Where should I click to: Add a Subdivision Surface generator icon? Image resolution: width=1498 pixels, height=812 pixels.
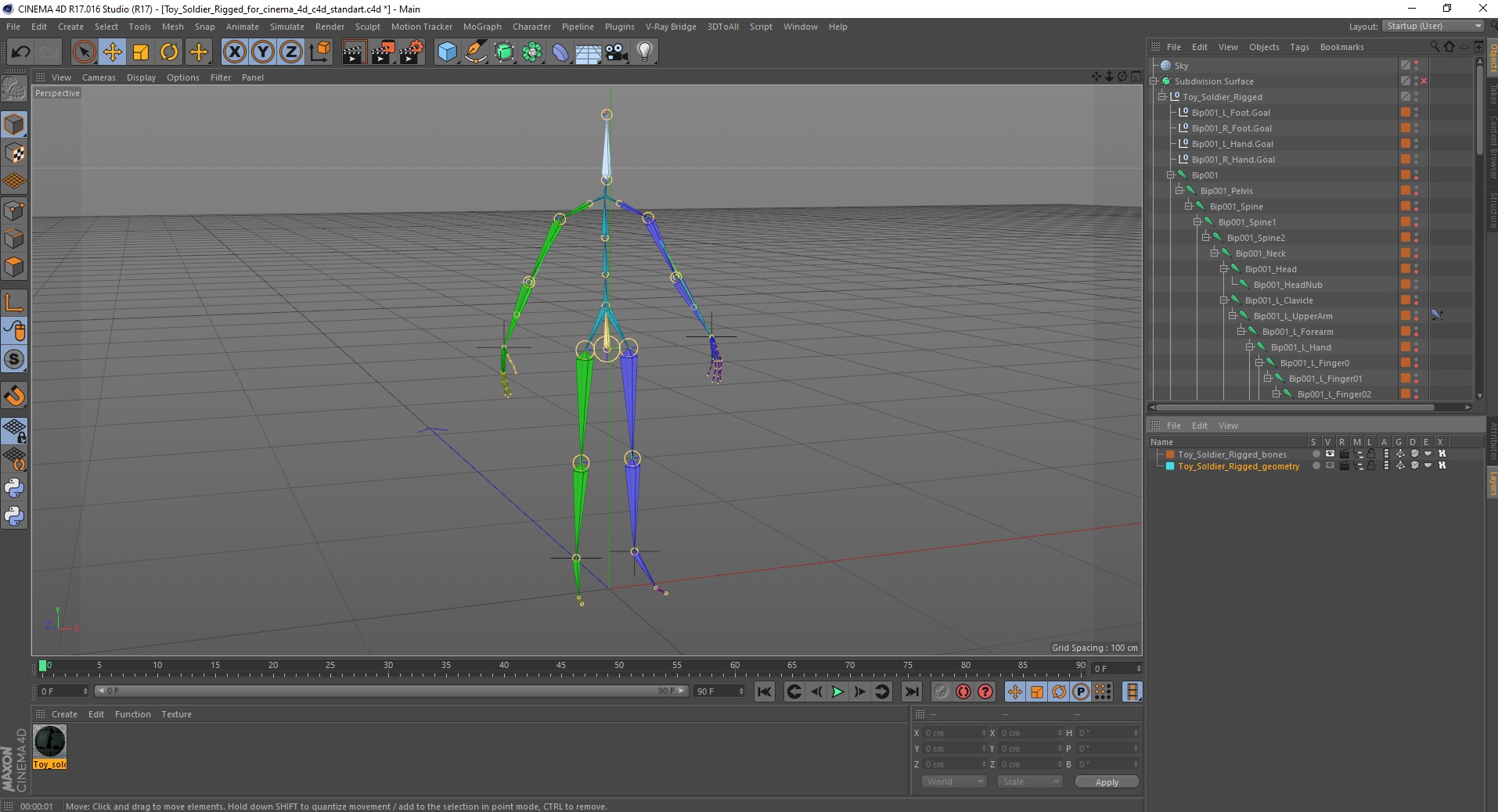(x=505, y=52)
